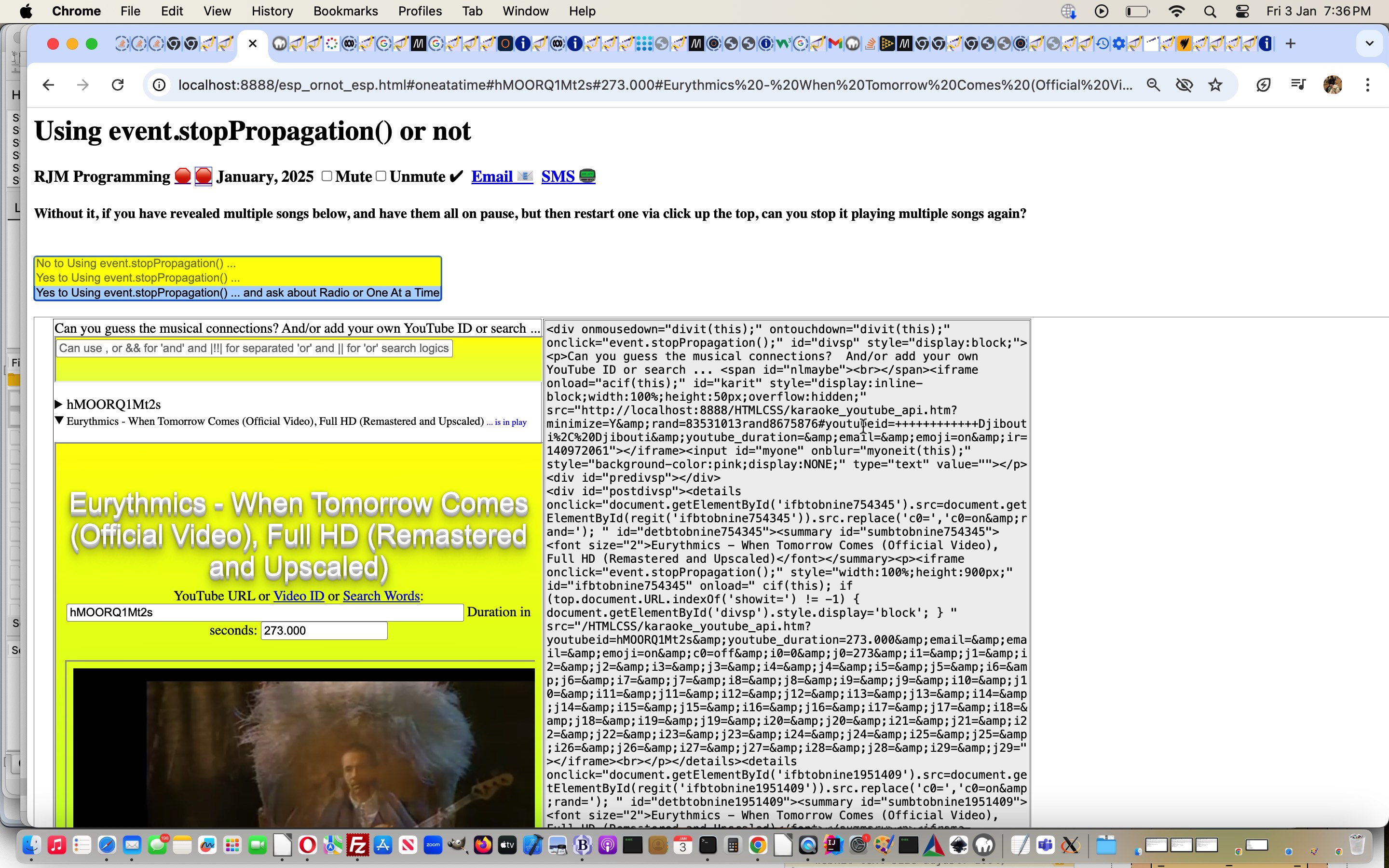Open the File menu
Screen dimensions: 1389x868
tap(130, 12)
